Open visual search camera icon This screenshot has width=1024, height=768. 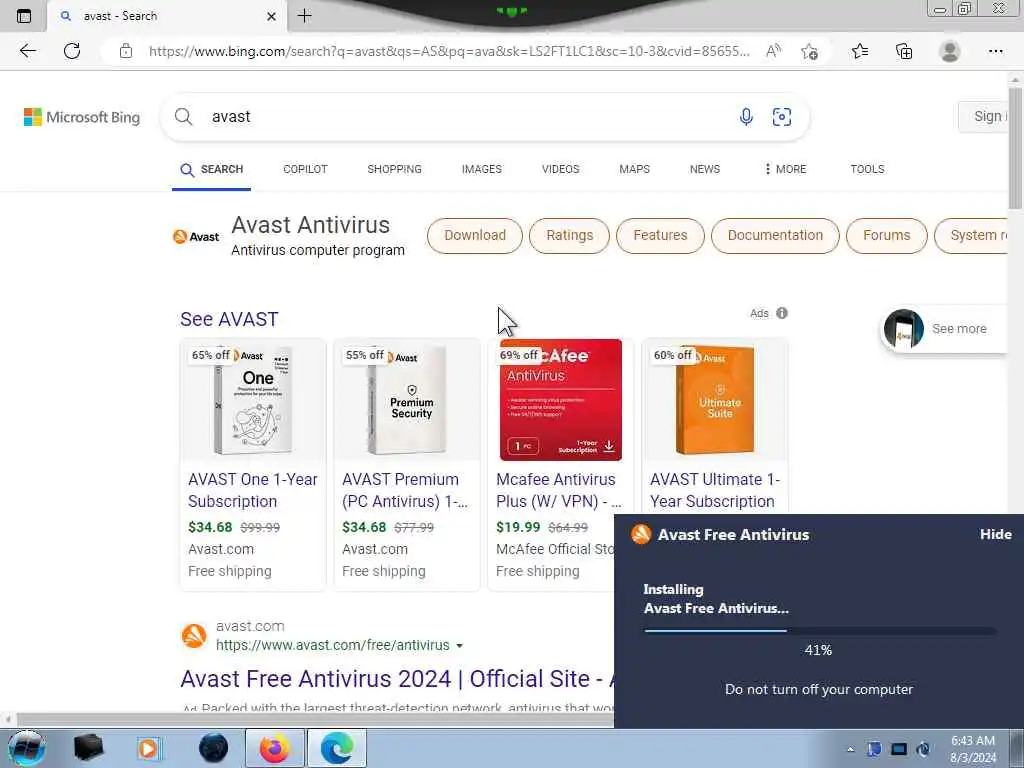point(782,117)
